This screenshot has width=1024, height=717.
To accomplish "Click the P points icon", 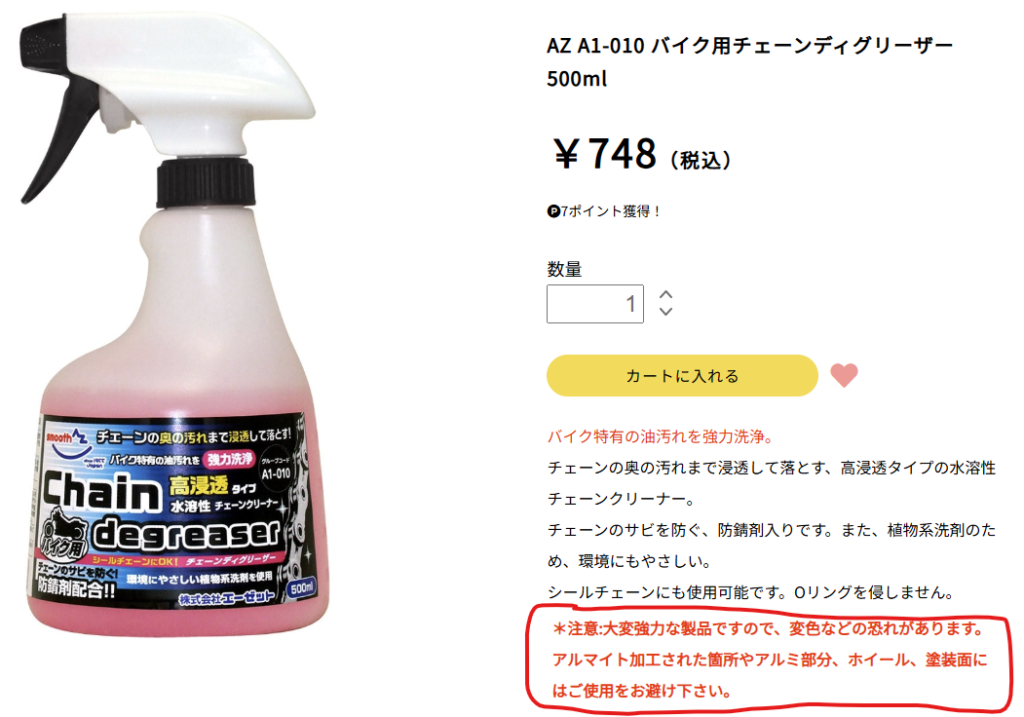I will (553, 212).
